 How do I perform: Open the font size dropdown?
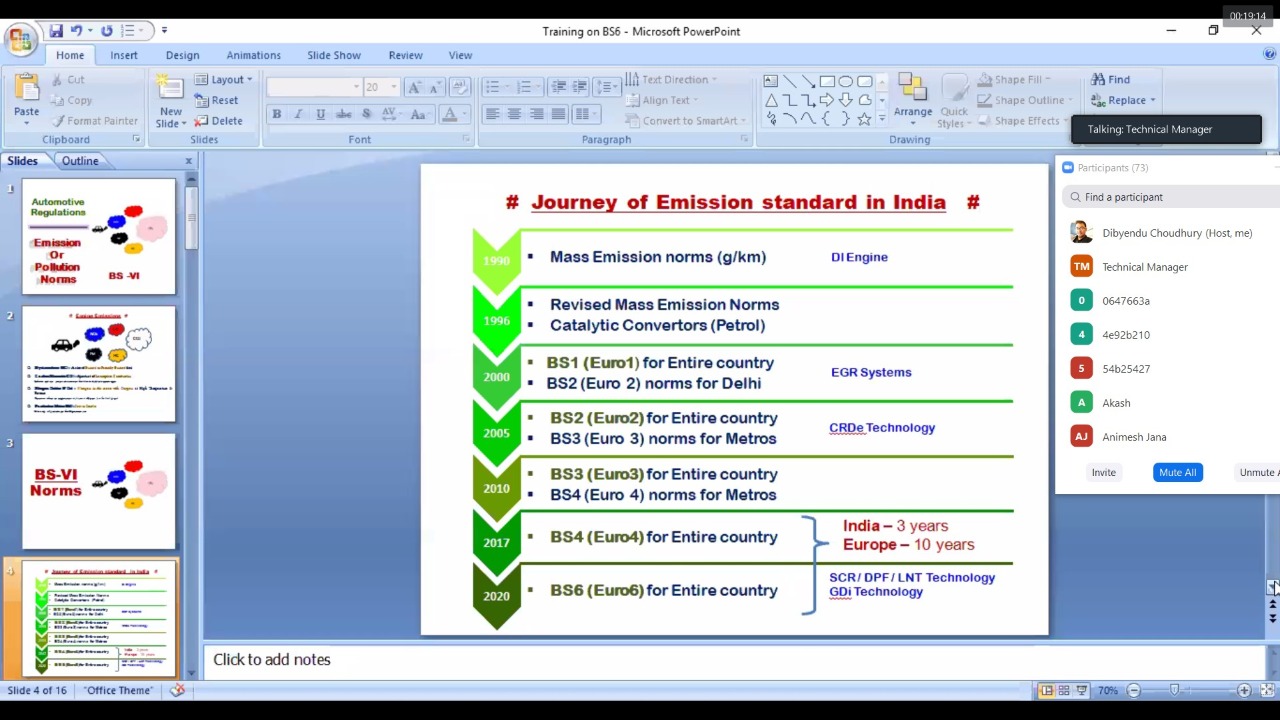click(393, 87)
